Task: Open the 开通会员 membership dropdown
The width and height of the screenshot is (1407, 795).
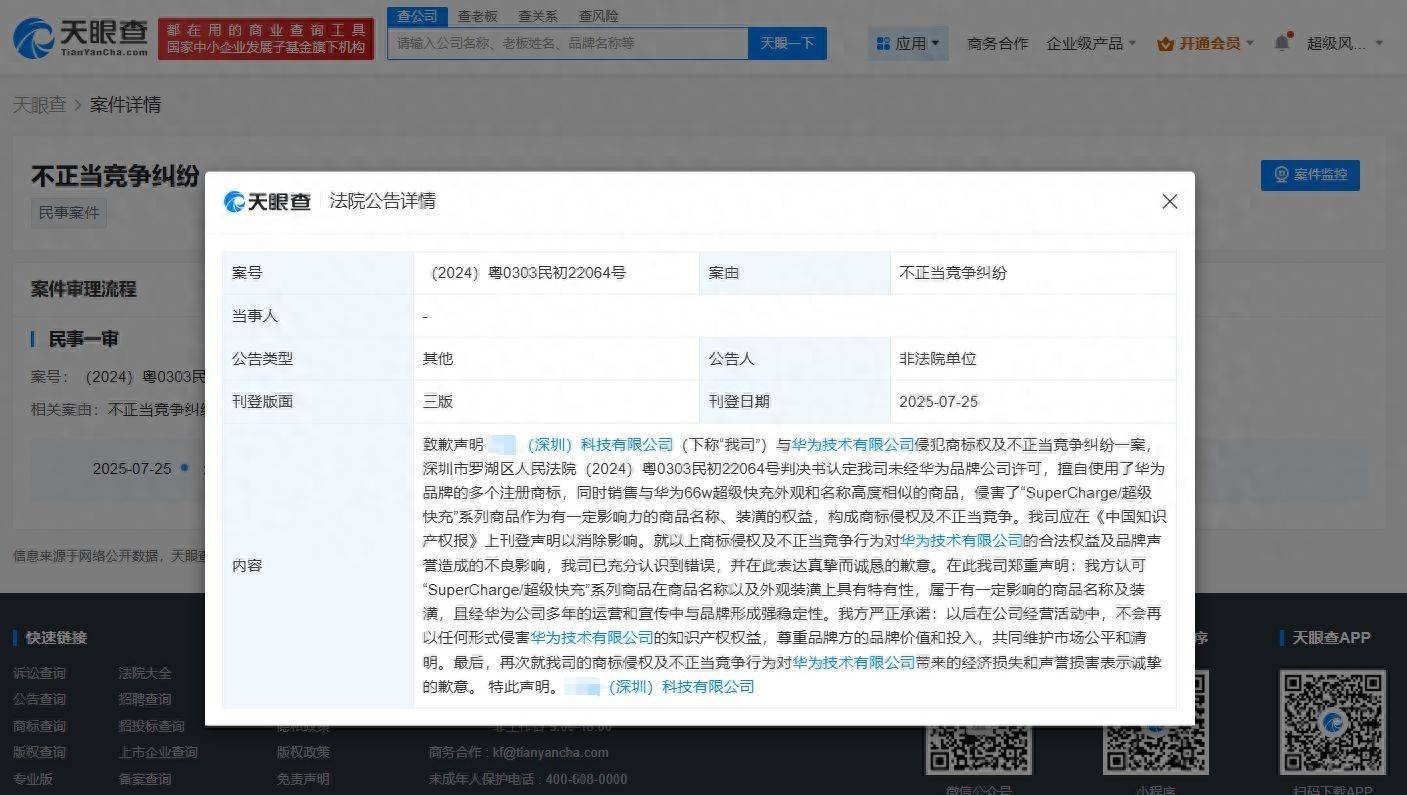Action: tap(1205, 43)
